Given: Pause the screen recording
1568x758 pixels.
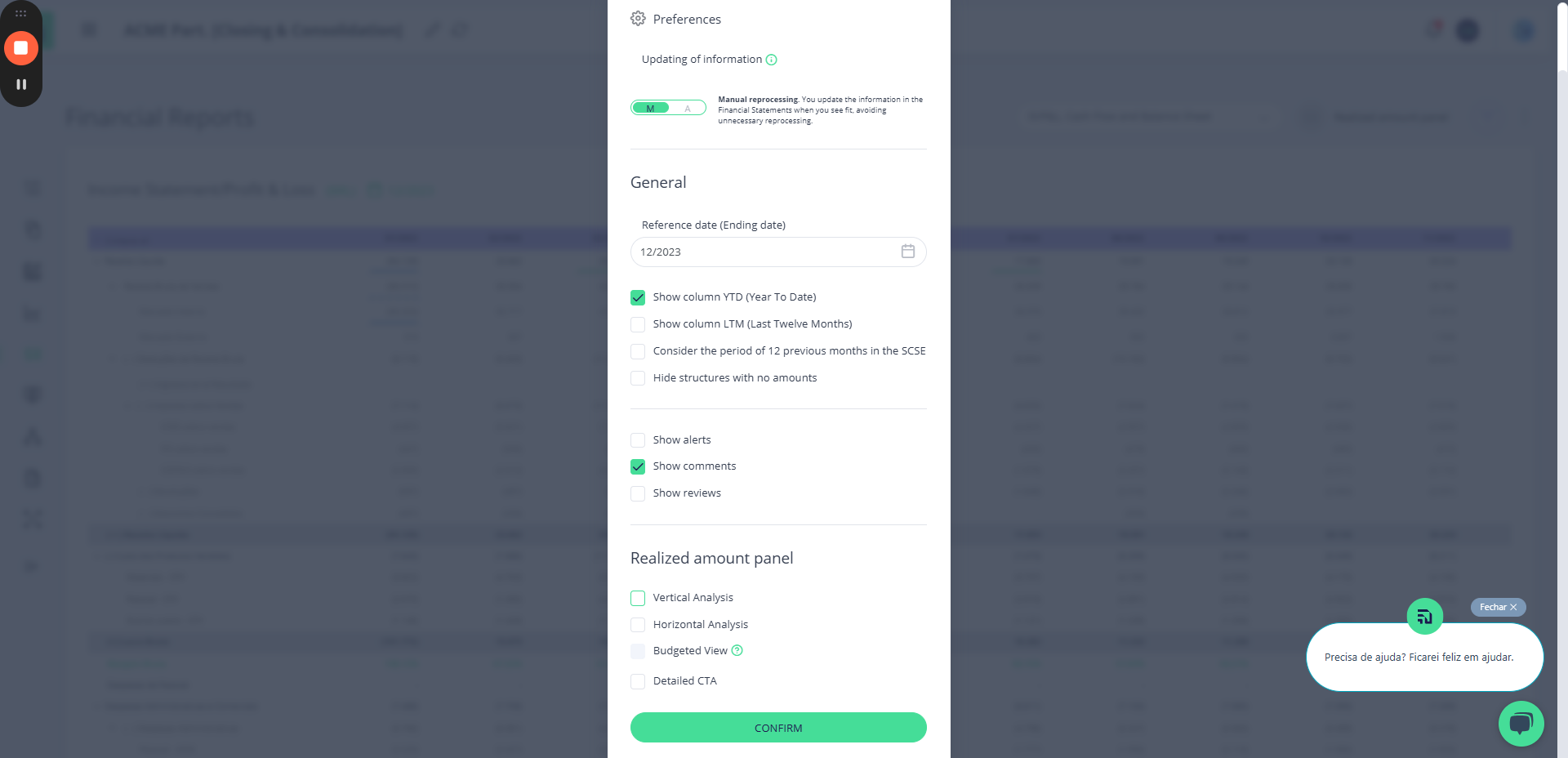Looking at the screenshot, I should click(21, 84).
